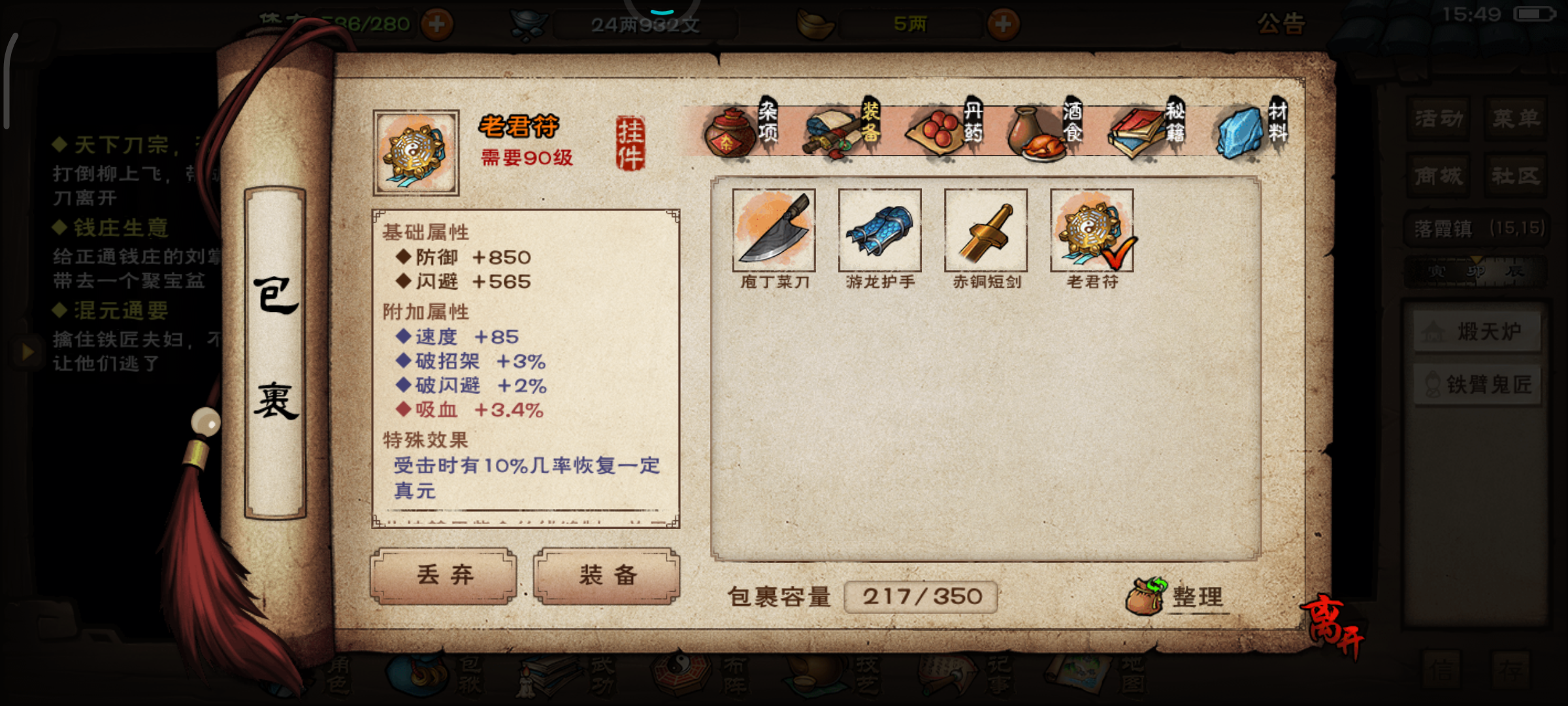Open the 公告 announcements link
Image resolution: width=1568 pixels, height=706 pixels.
click(1281, 24)
